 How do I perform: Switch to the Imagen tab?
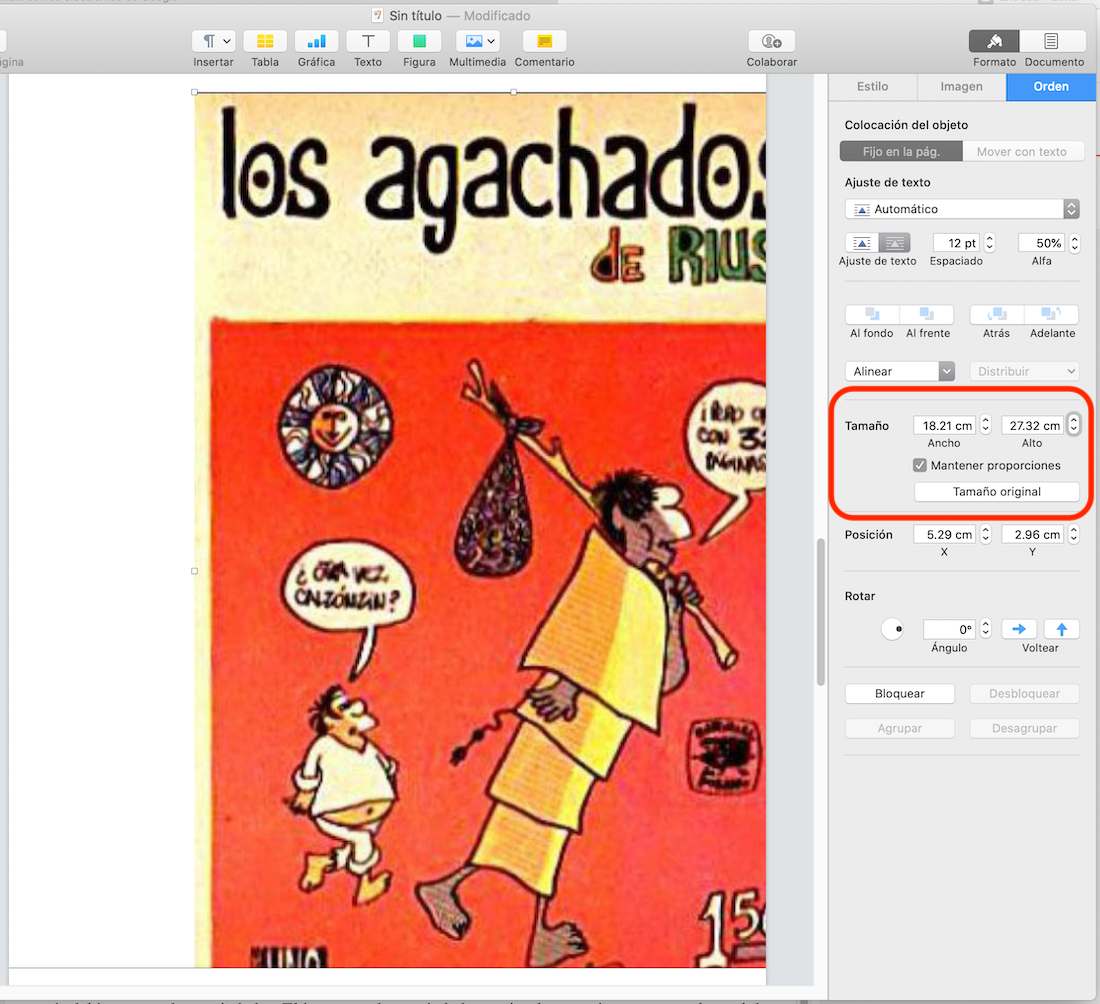[961, 86]
